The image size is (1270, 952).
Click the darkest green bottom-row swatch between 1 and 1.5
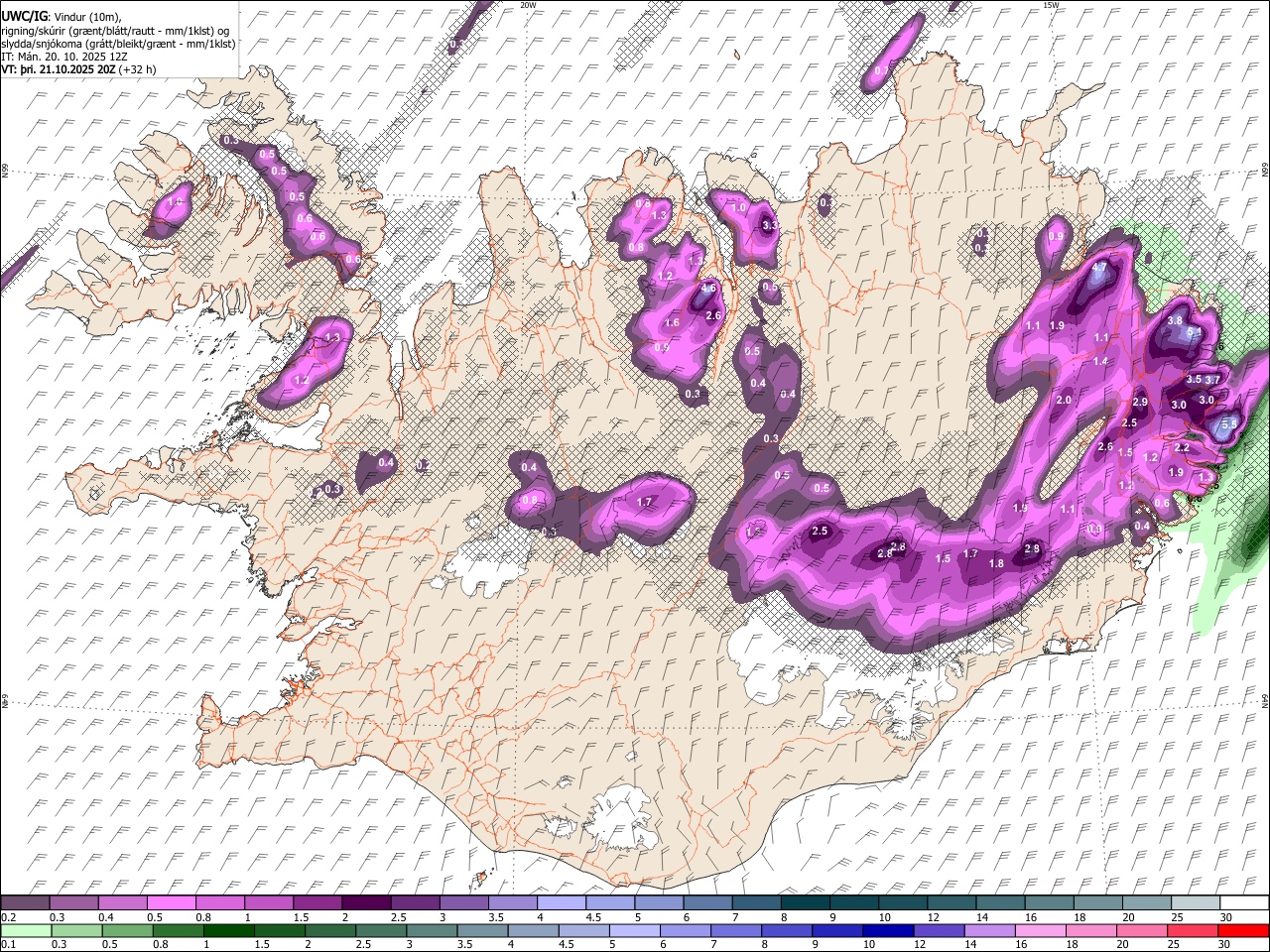229,930
